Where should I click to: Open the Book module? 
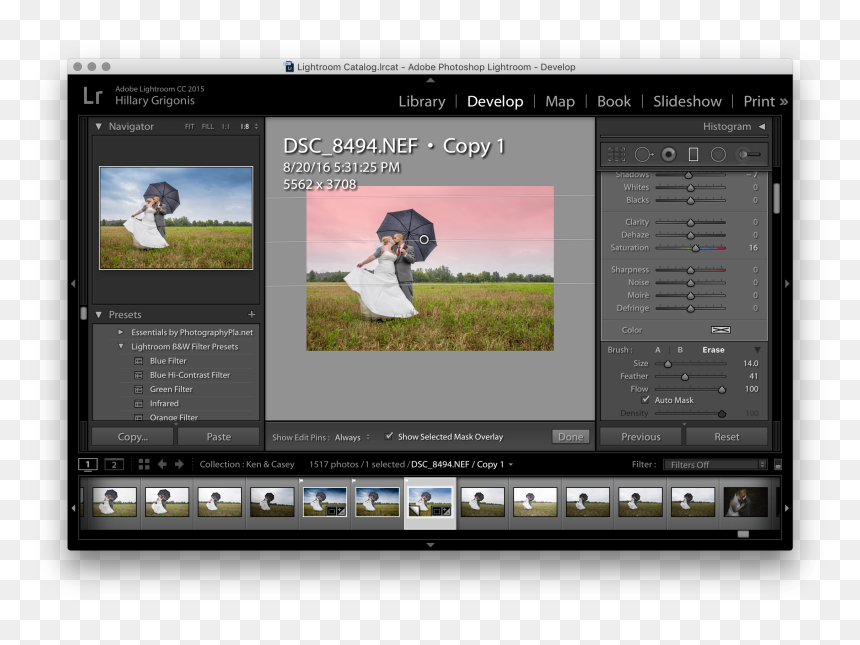614,101
